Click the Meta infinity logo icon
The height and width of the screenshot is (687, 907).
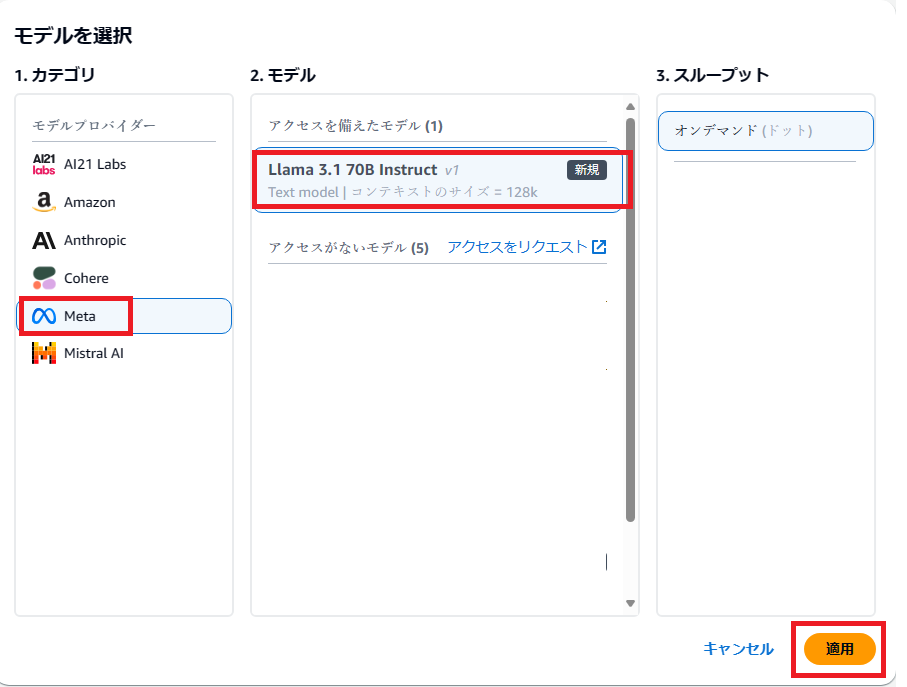tap(44, 316)
